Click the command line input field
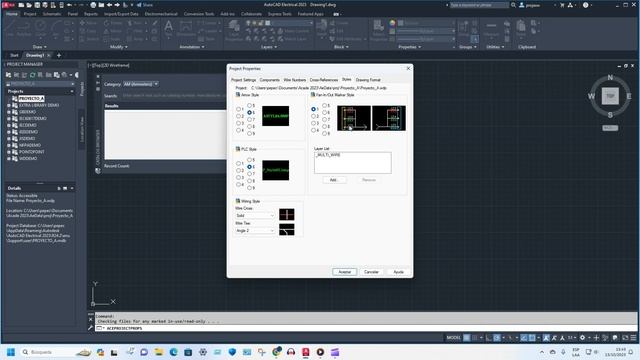This screenshot has width=640, height=360. tap(367, 328)
